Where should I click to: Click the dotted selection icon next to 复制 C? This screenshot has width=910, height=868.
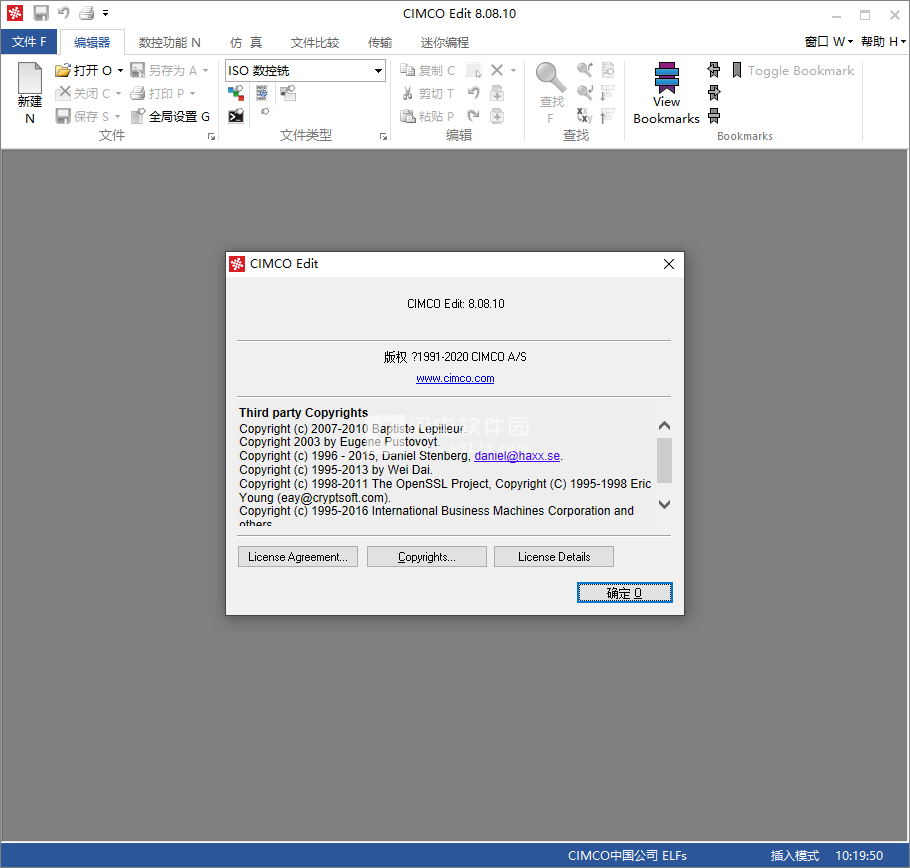[474, 71]
